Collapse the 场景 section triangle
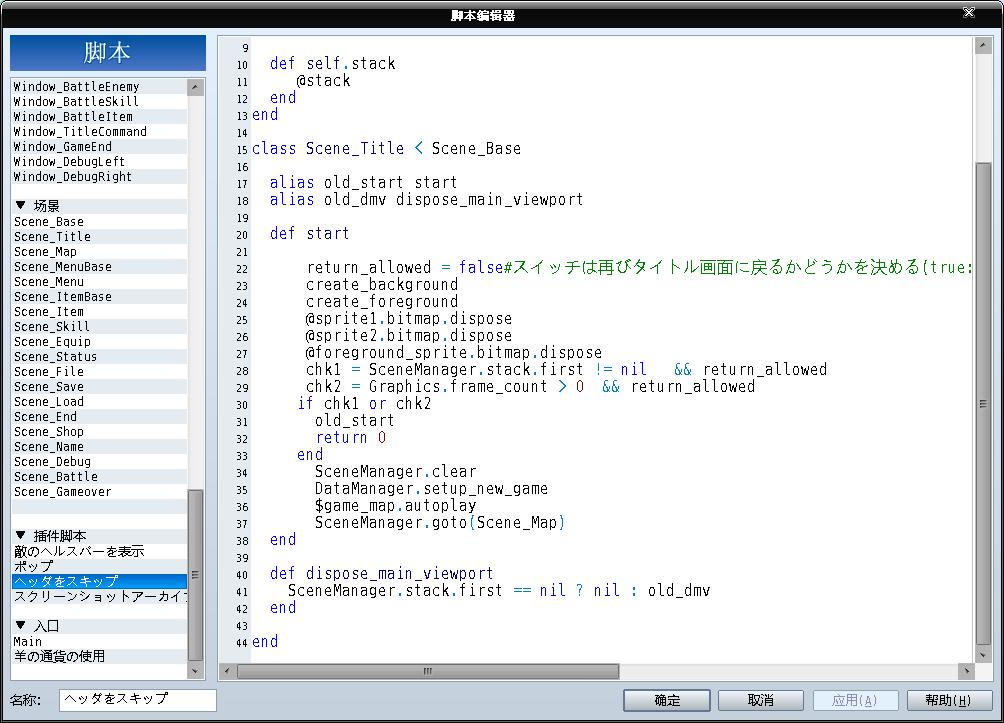 [x=20, y=205]
